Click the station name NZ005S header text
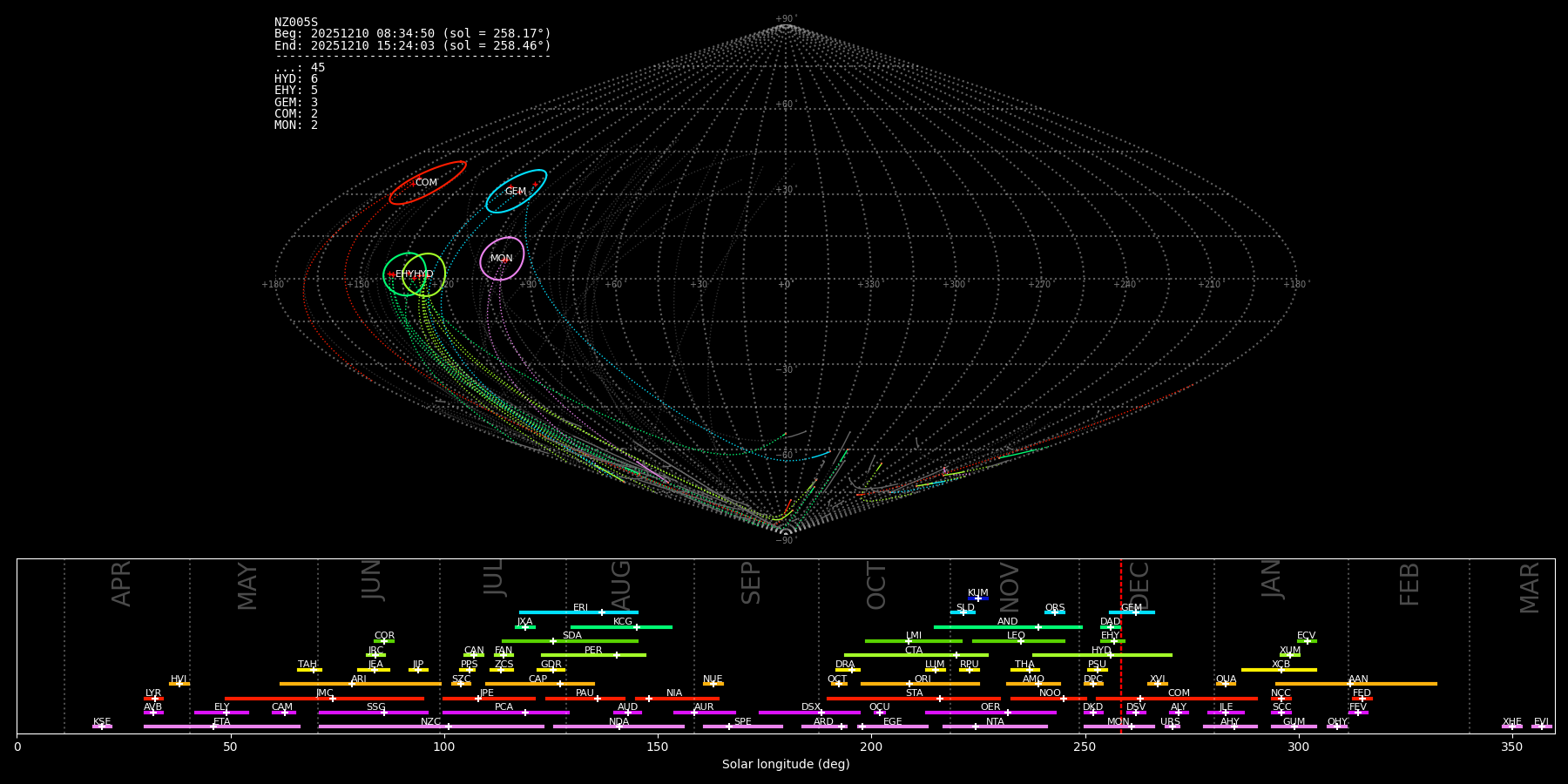Screen dimensions: 1568x784 296,23
